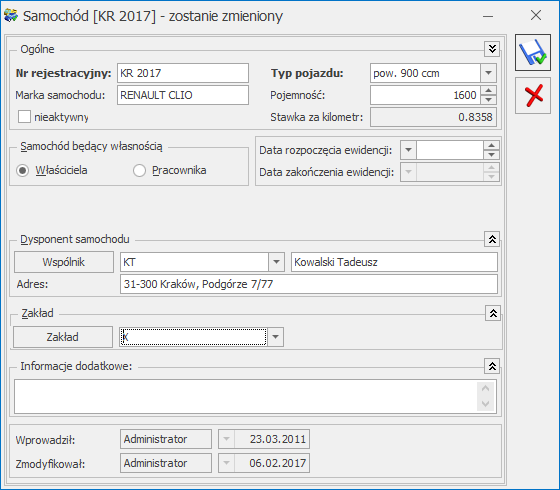
Task: Increase Pojemność value with up arrow
Action: tap(489, 90)
